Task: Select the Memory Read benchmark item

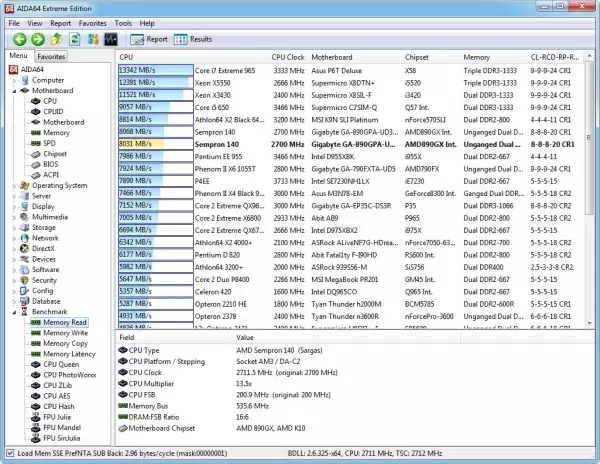Action: 59,322
